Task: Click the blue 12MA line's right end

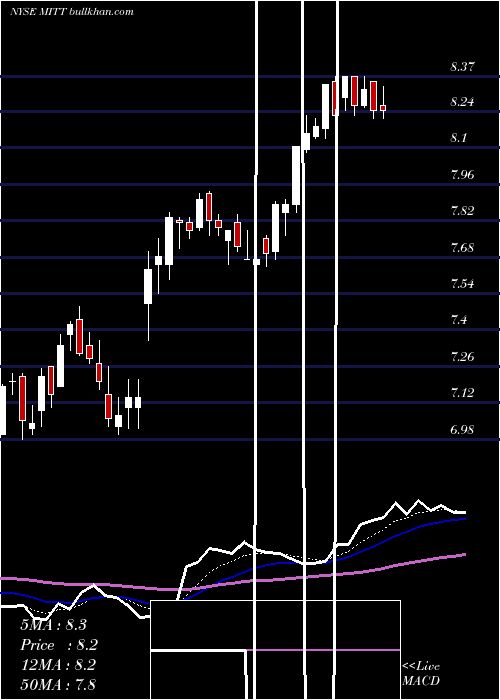Action: point(464,519)
